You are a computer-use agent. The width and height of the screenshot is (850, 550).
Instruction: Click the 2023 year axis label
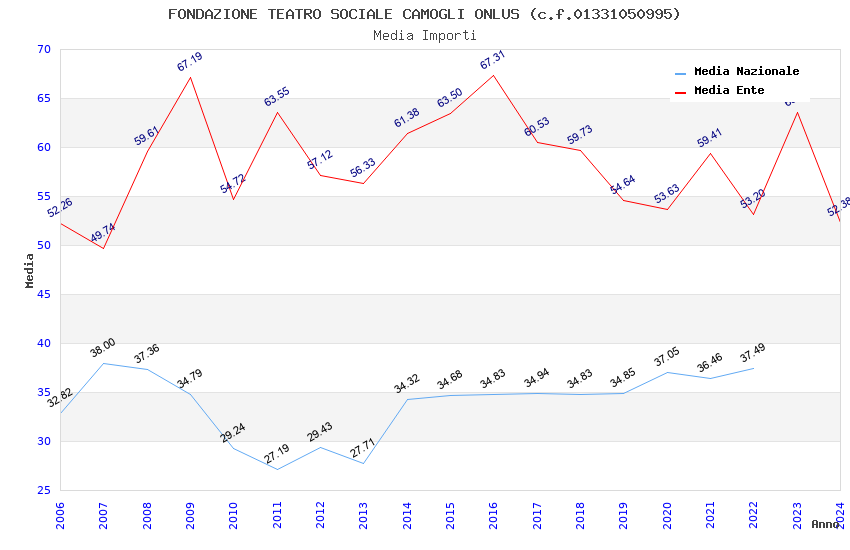point(797,515)
